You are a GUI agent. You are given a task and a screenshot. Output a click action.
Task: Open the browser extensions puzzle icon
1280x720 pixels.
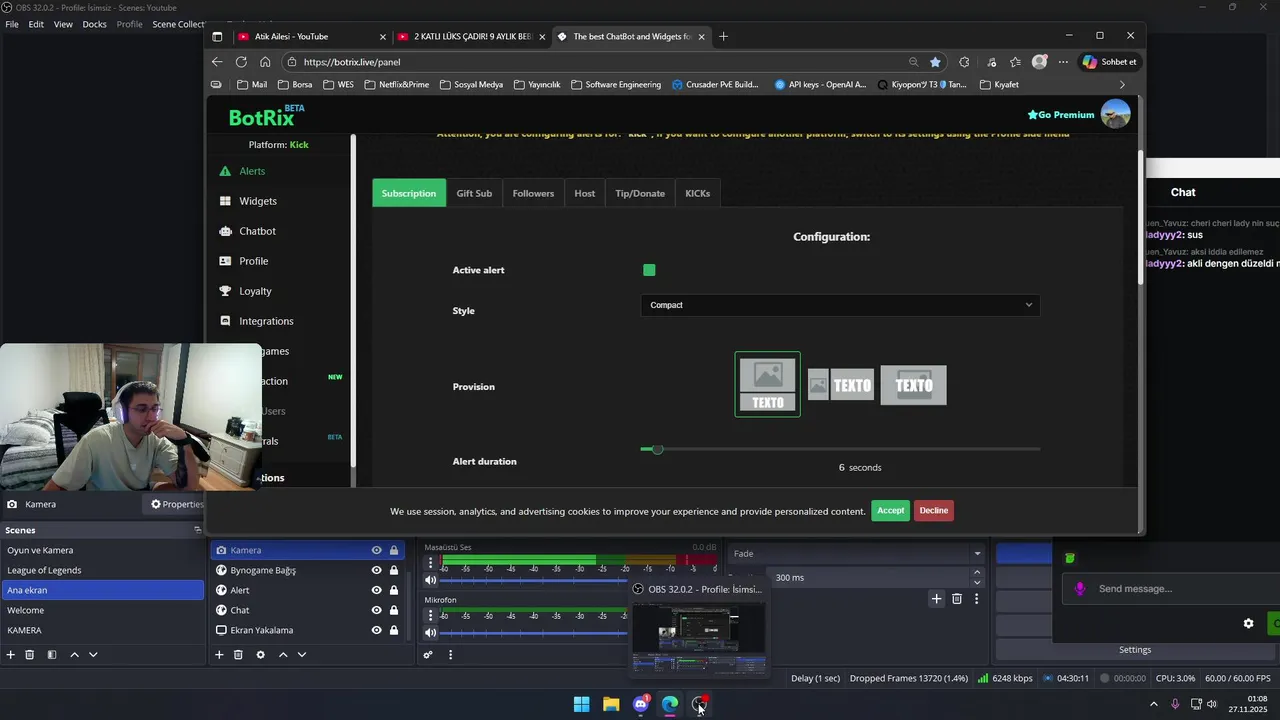964,62
